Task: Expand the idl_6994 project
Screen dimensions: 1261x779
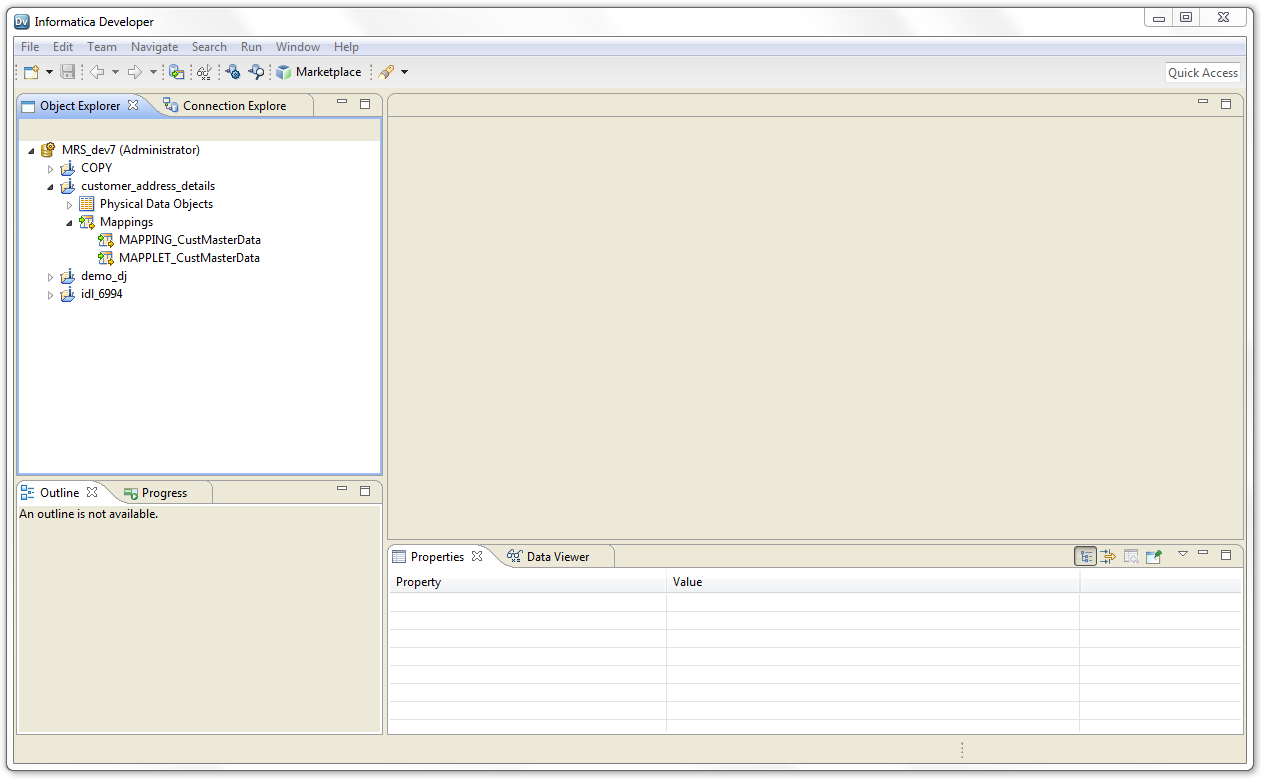Action: click(x=50, y=294)
